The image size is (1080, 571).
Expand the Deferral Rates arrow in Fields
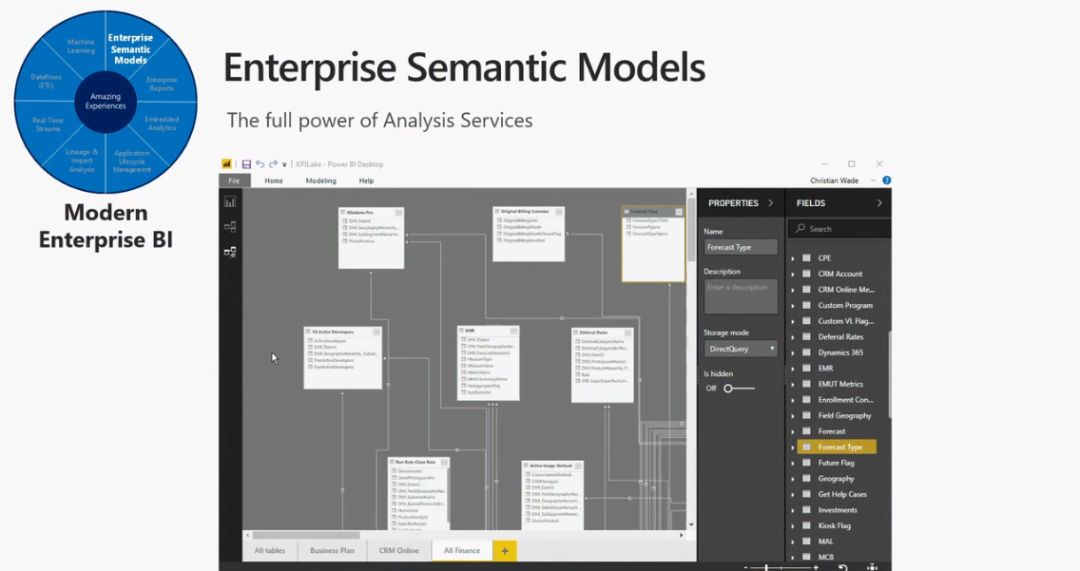point(793,338)
